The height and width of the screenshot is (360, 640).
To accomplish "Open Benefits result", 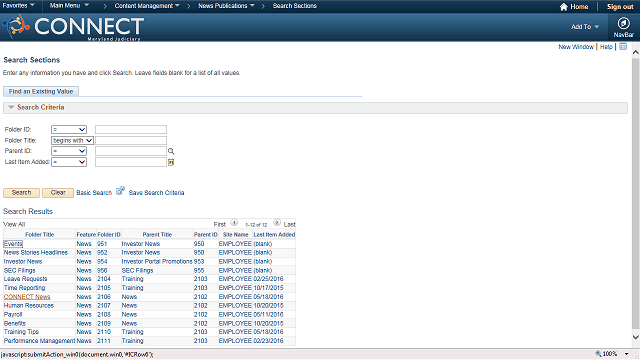I will pyautogui.click(x=15, y=323).
